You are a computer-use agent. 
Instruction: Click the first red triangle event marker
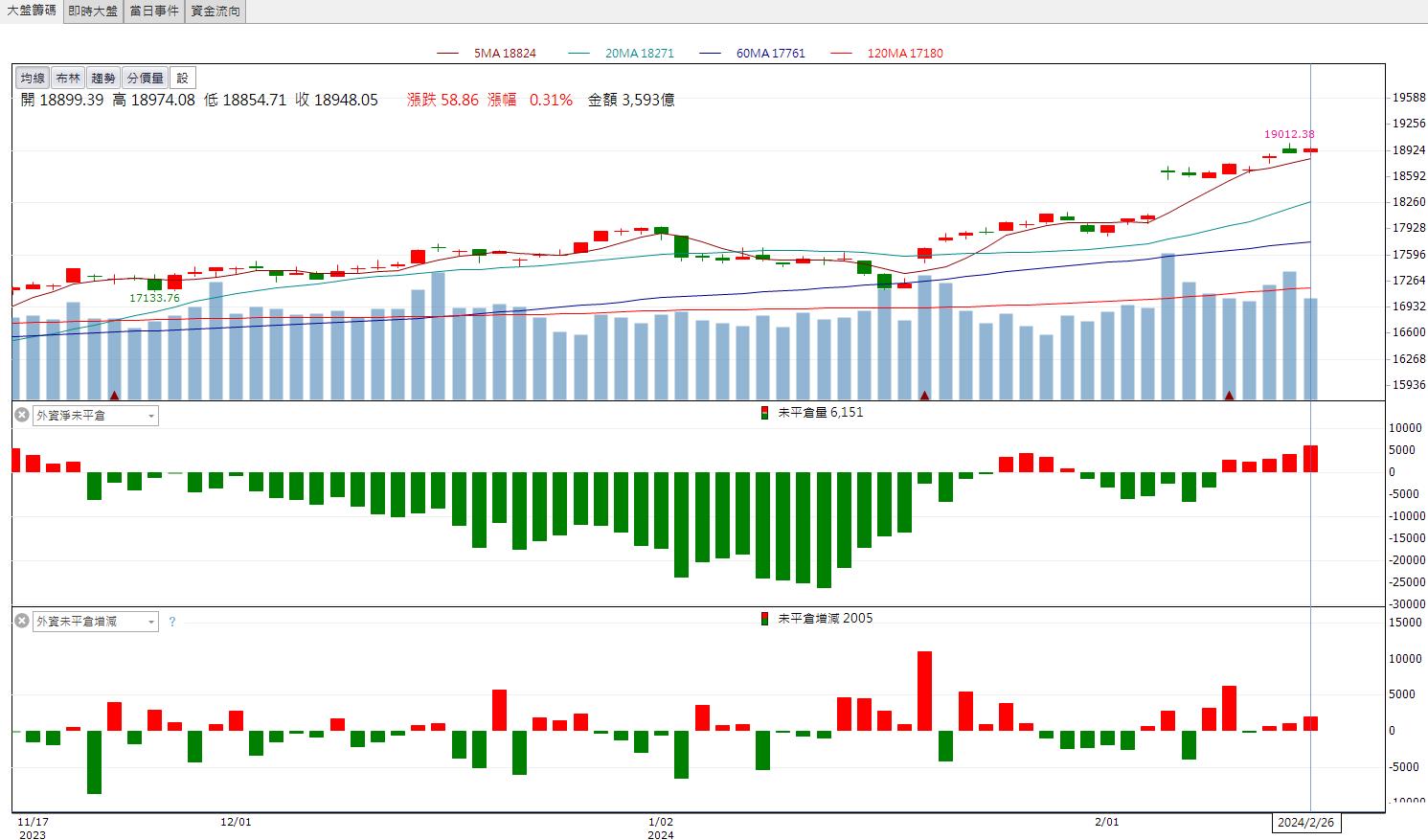[x=115, y=395]
